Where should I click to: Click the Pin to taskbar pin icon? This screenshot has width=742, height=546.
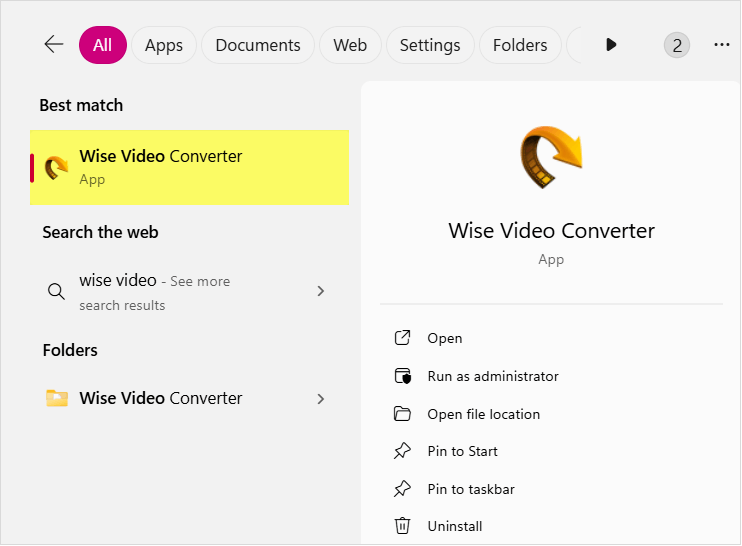pos(403,489)
